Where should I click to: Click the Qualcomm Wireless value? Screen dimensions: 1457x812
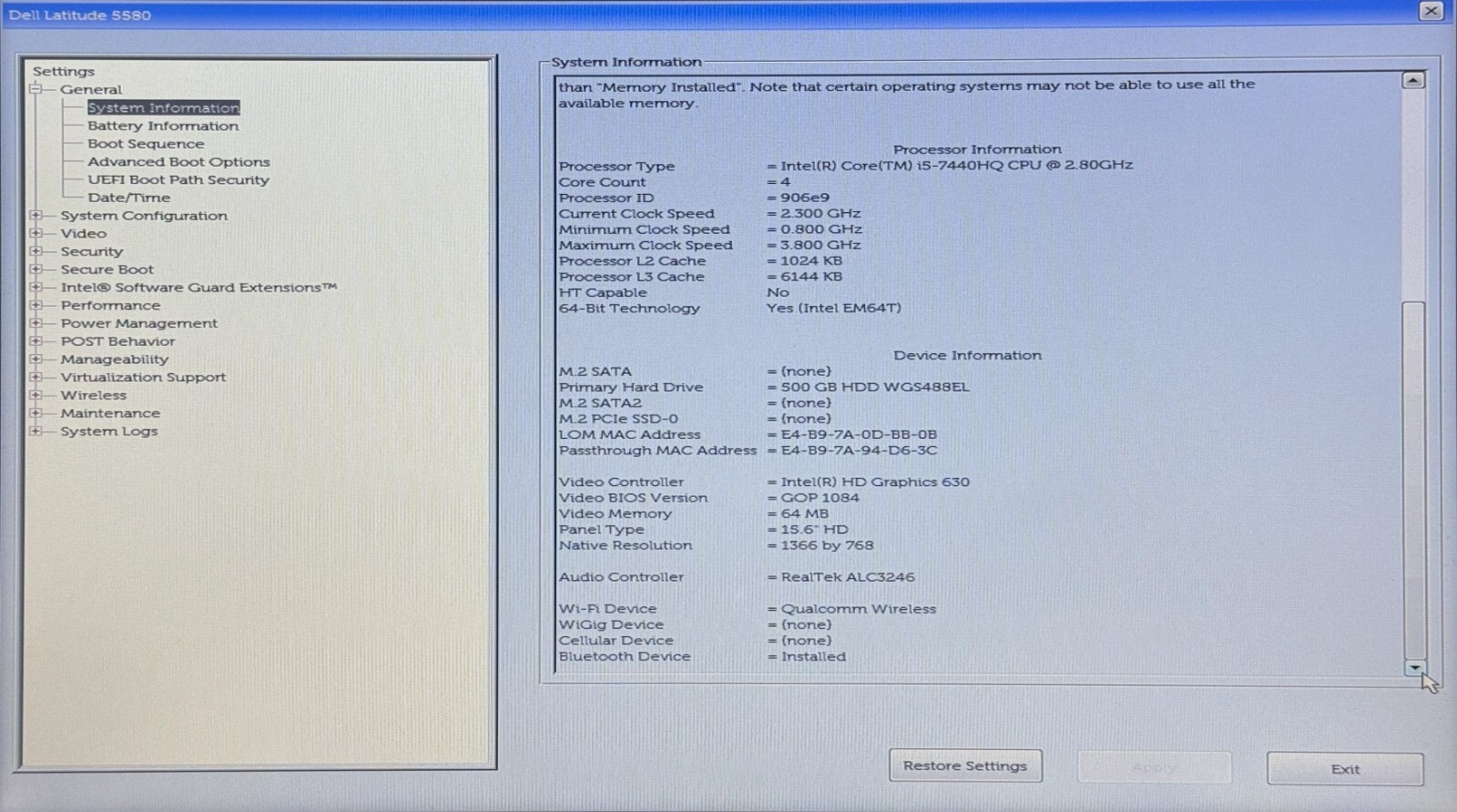point(858,609)
